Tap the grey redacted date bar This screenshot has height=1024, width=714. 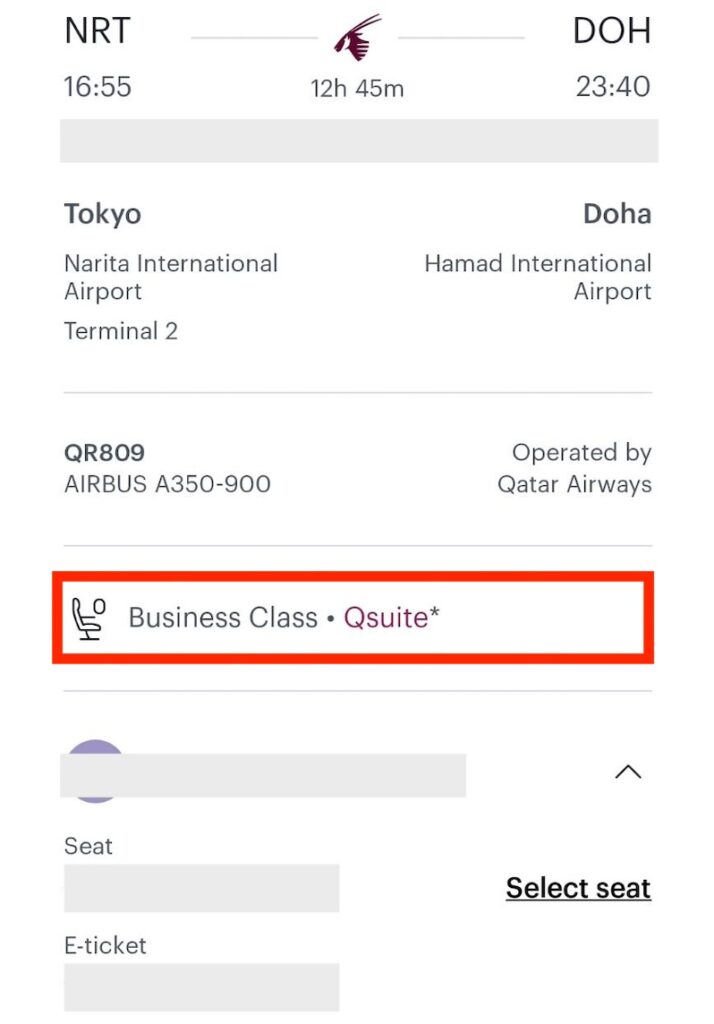click(x=359, y=140)
